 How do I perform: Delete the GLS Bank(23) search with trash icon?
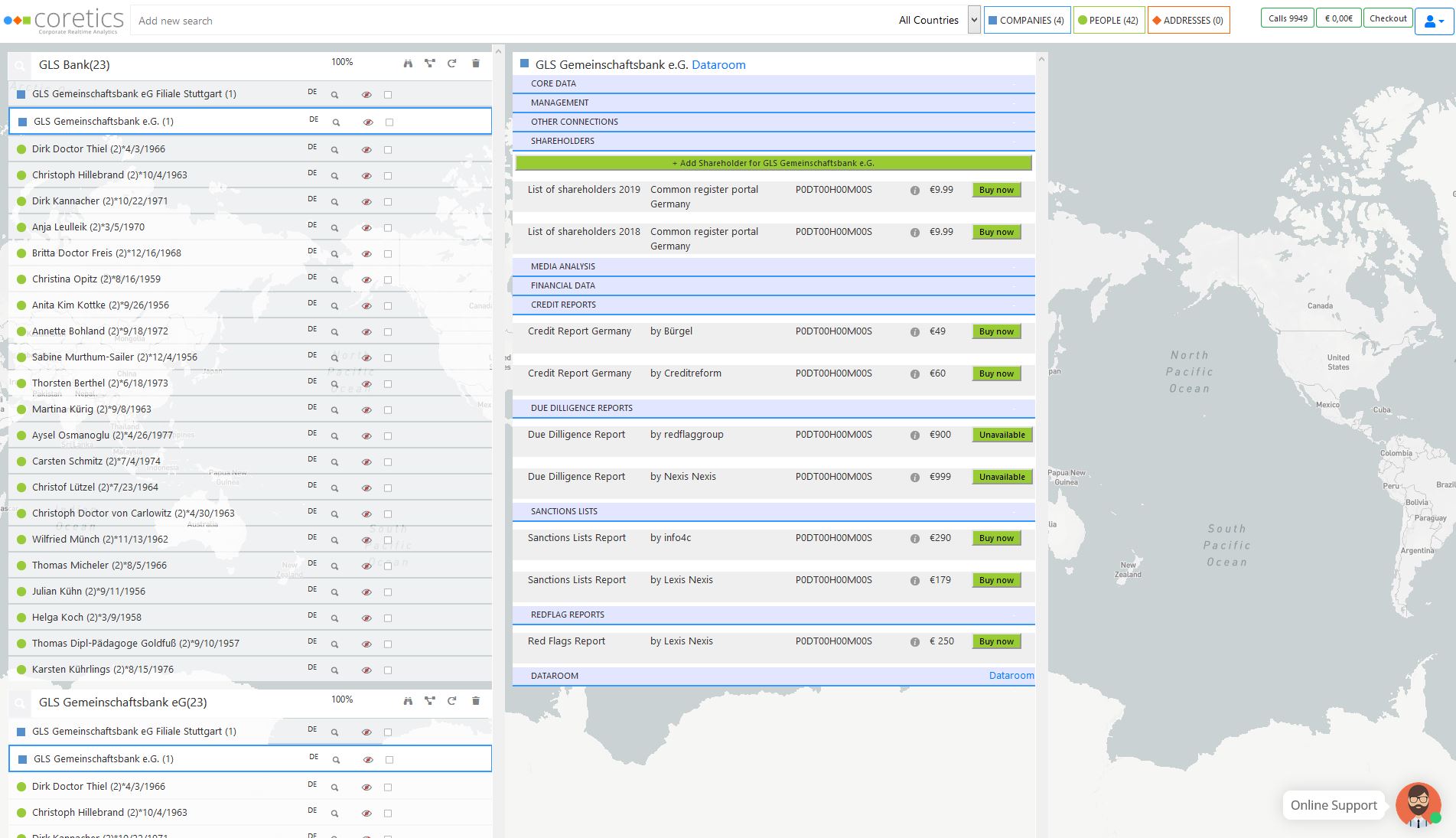476,64
